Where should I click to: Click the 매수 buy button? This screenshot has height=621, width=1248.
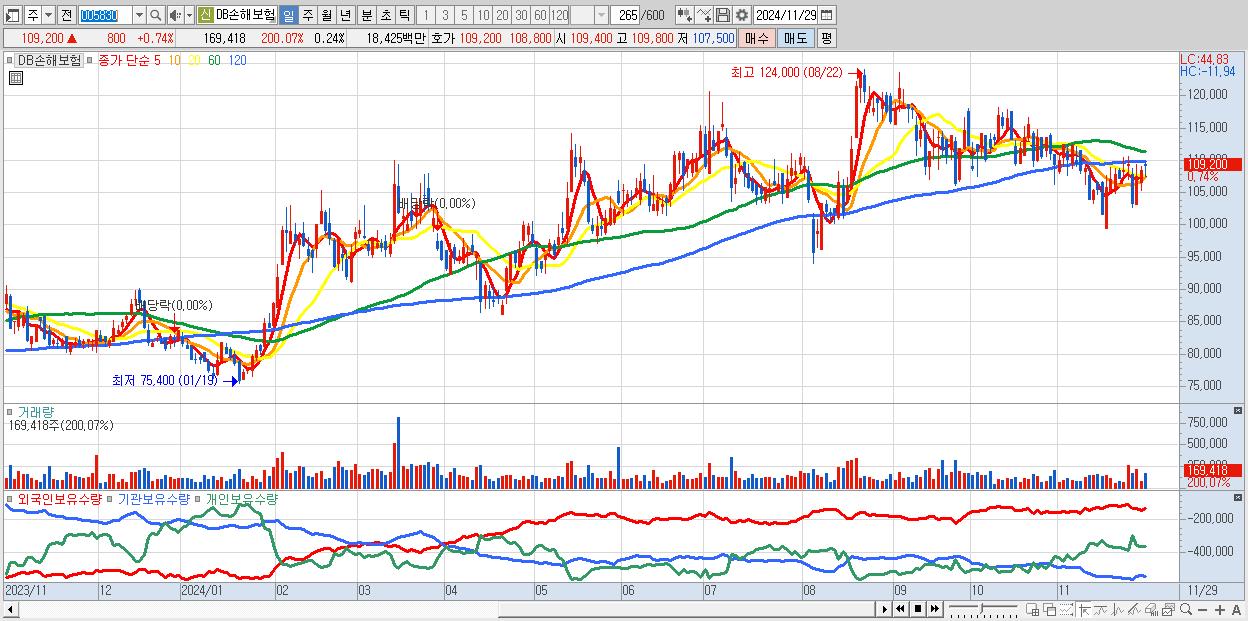click(x=757, y=38)
